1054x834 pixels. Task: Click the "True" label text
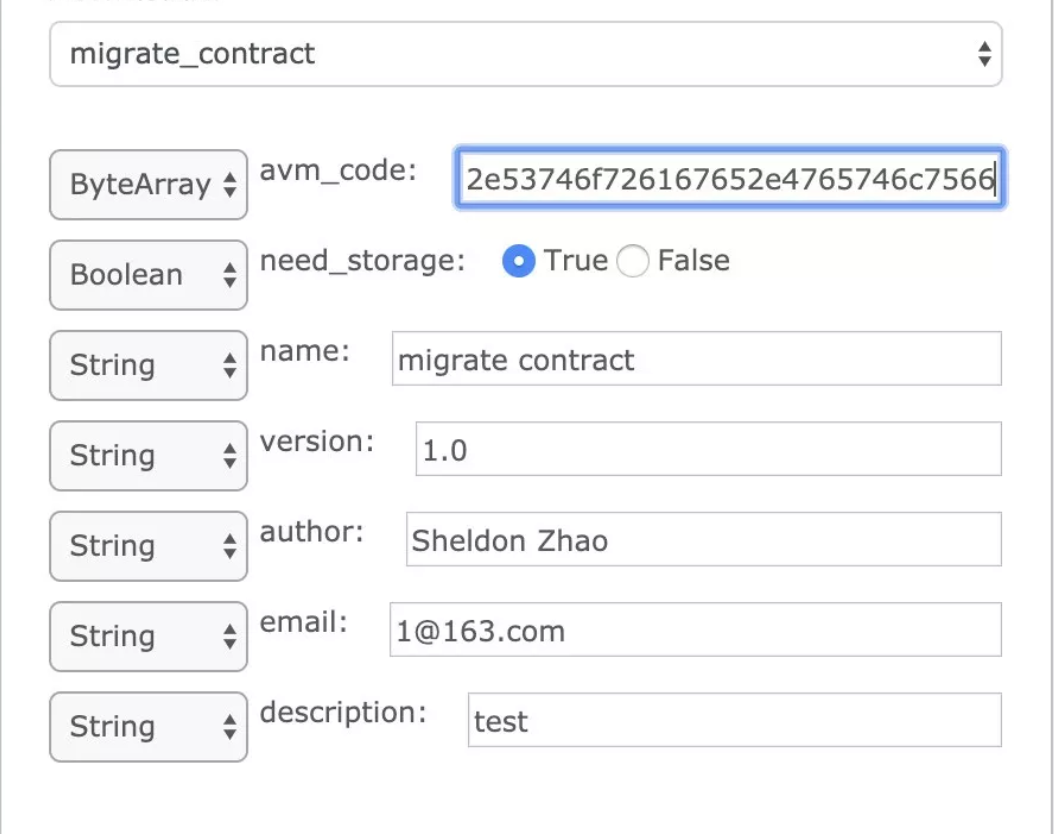click(x=576, y=261)
